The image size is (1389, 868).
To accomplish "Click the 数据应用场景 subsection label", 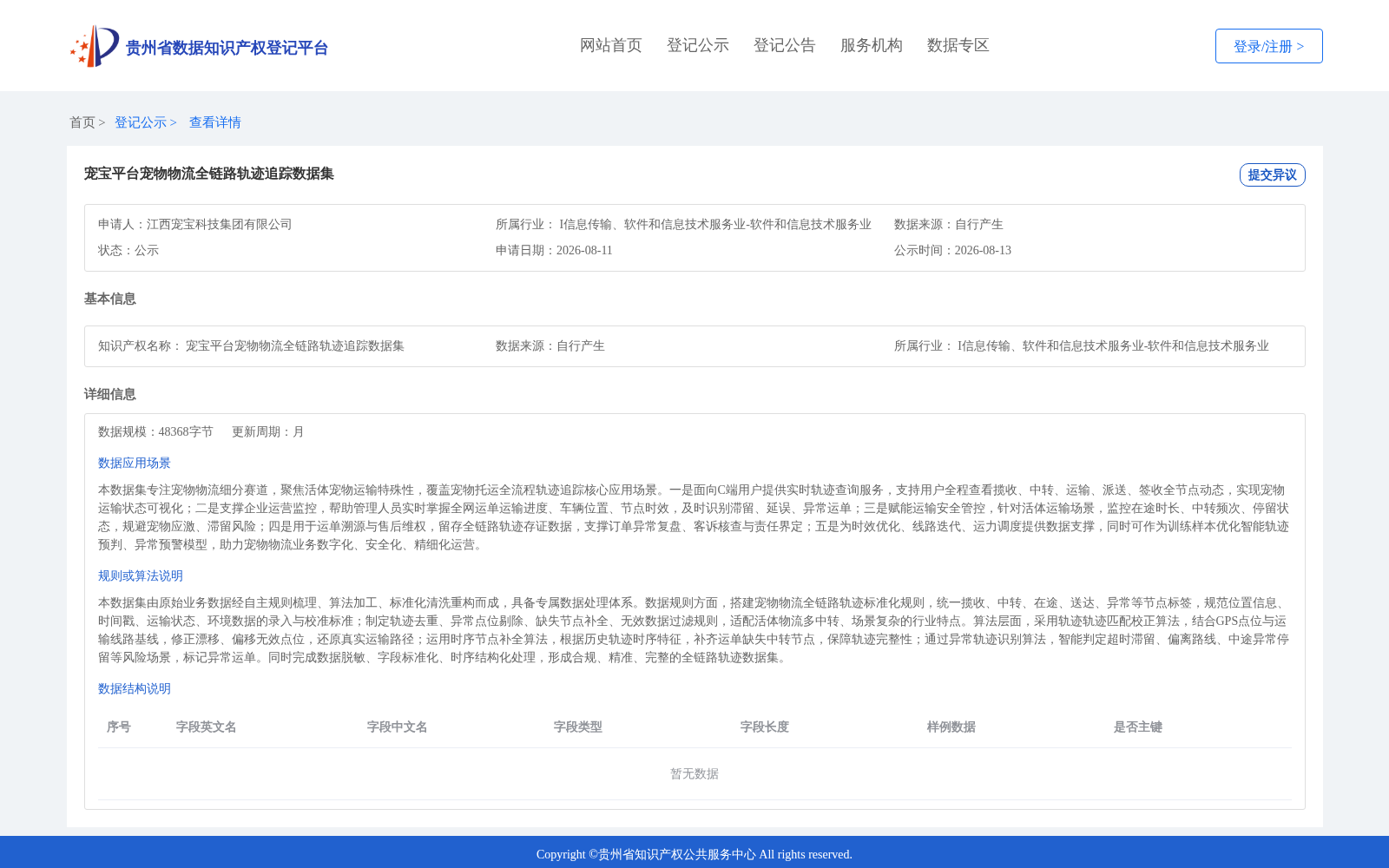I will pos(135,463).
